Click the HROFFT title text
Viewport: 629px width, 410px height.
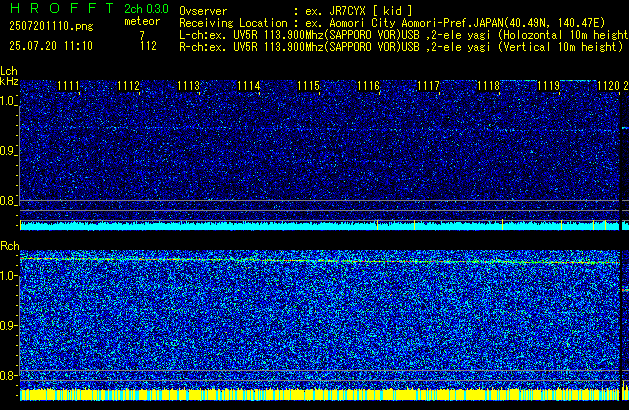(x=62, y=8)
